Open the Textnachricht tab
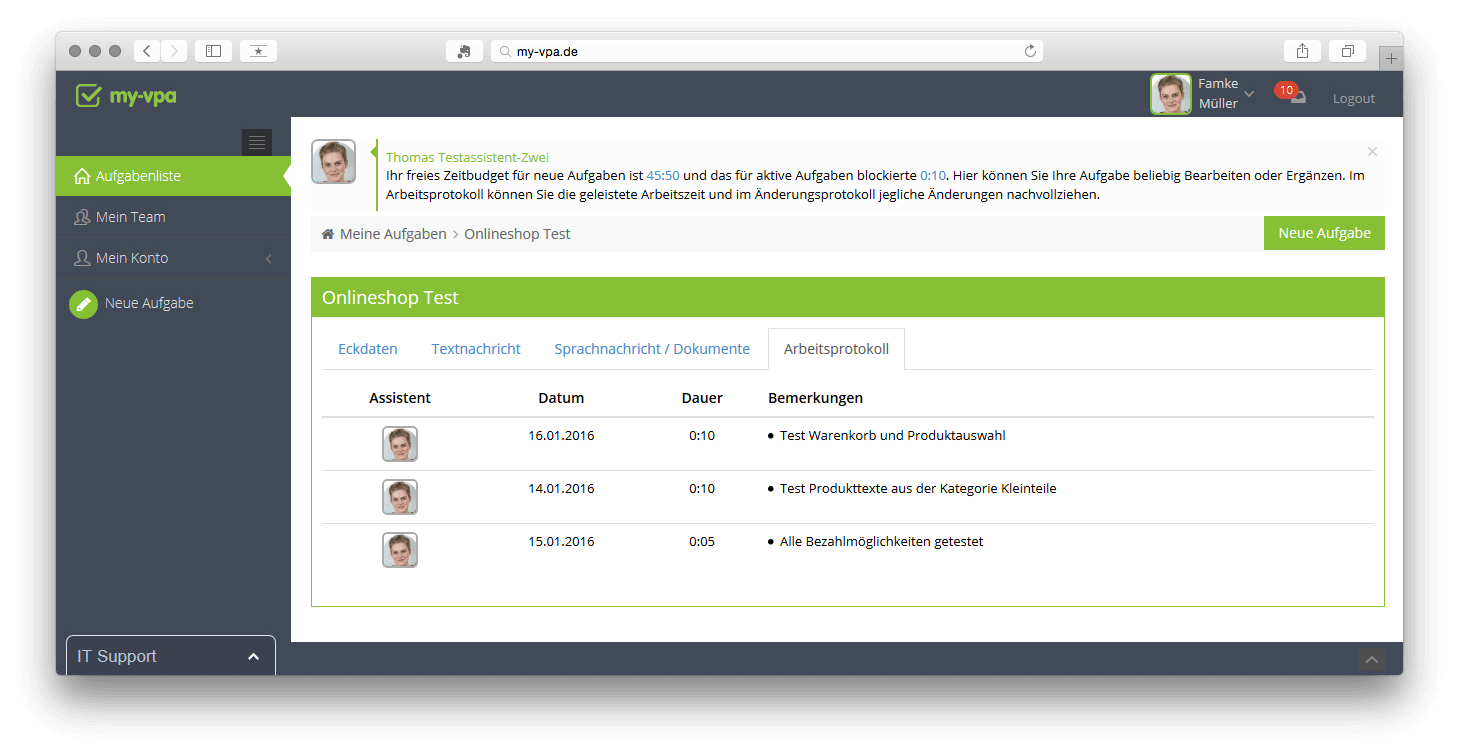The height and width of the screenshot is (755, 1459). pyautogui.click(x=476, y=349)
